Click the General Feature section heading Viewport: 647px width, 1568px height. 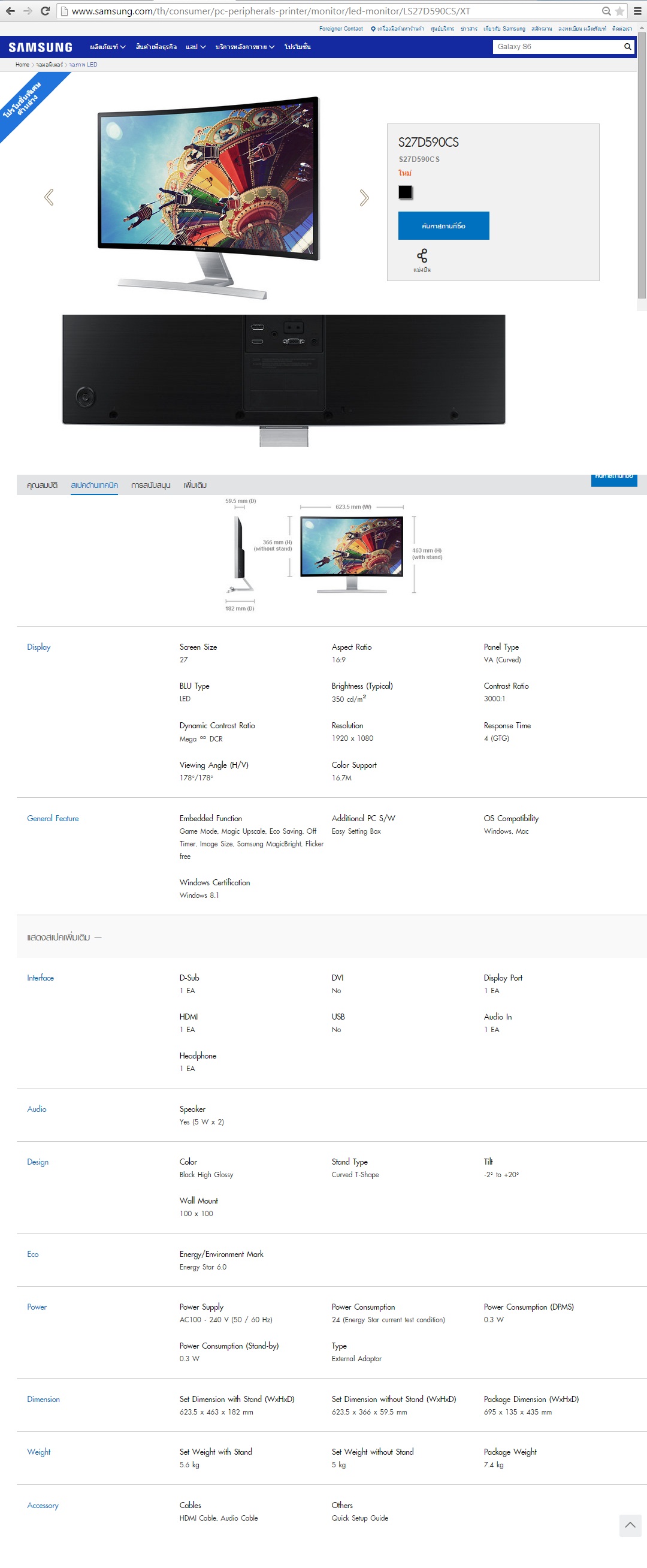tap(53, 819)
